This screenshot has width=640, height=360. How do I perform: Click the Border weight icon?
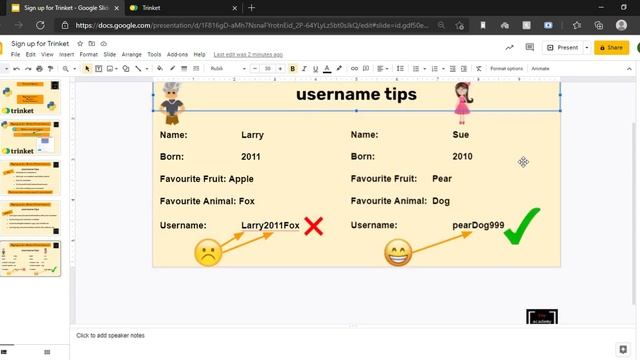[184, 69]
